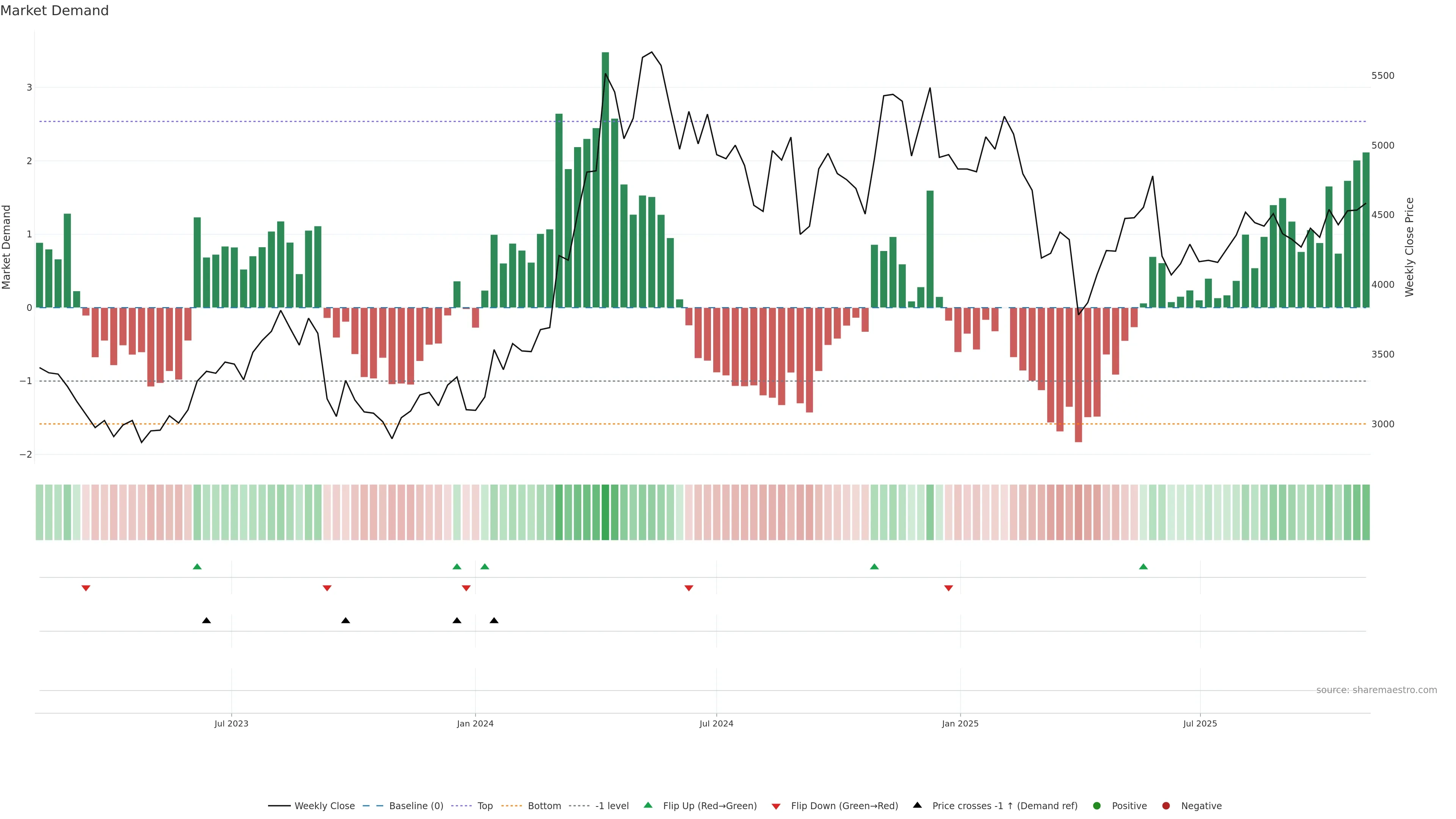The width and height of the screenshot is (1456, 819).
Task: Click the darkest green heat strip cell
Action: click(x=606, y=512)
